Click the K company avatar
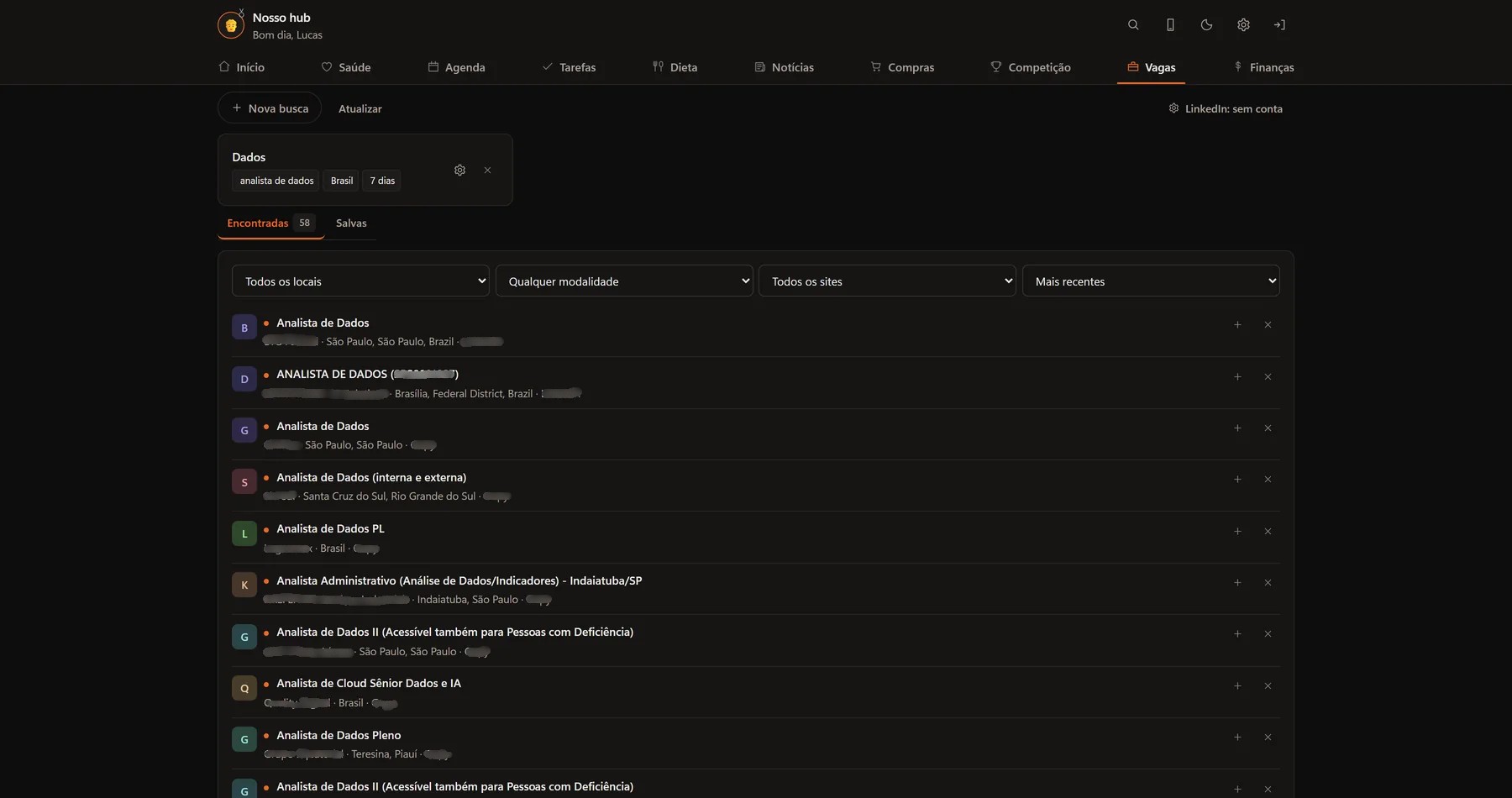 [x=244, y=585]
